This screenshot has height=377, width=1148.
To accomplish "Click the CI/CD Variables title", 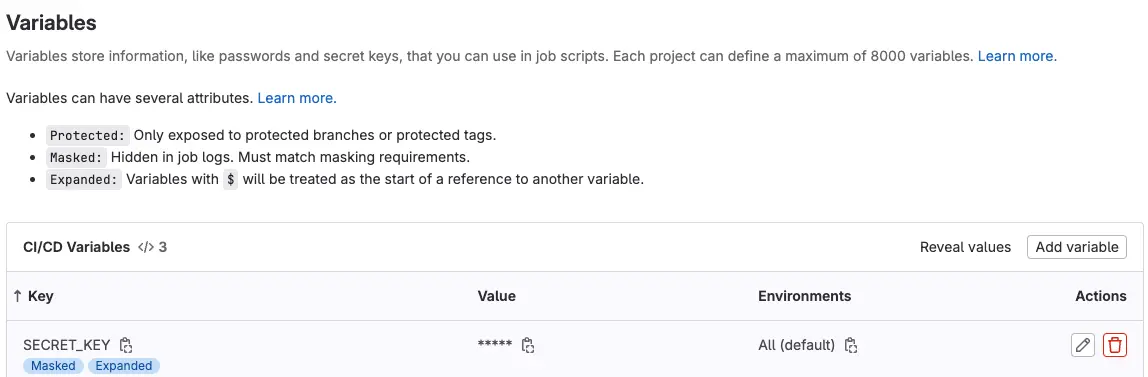I will click(76, 247).
